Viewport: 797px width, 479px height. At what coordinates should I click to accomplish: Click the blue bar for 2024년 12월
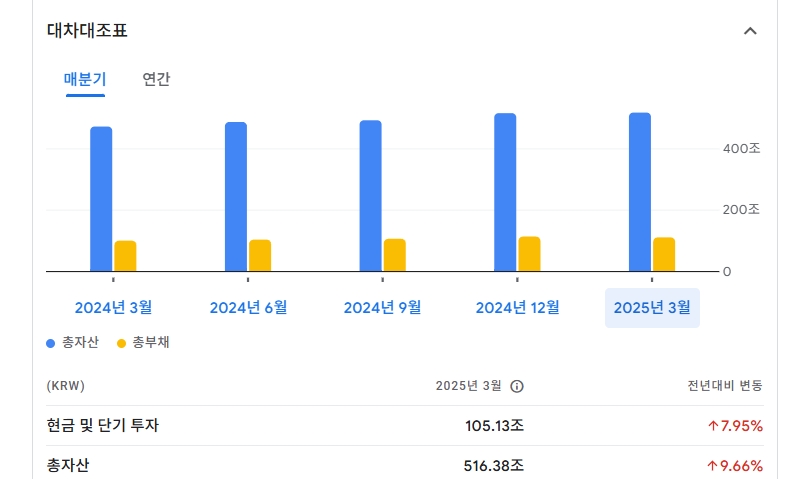pos(505,192)
